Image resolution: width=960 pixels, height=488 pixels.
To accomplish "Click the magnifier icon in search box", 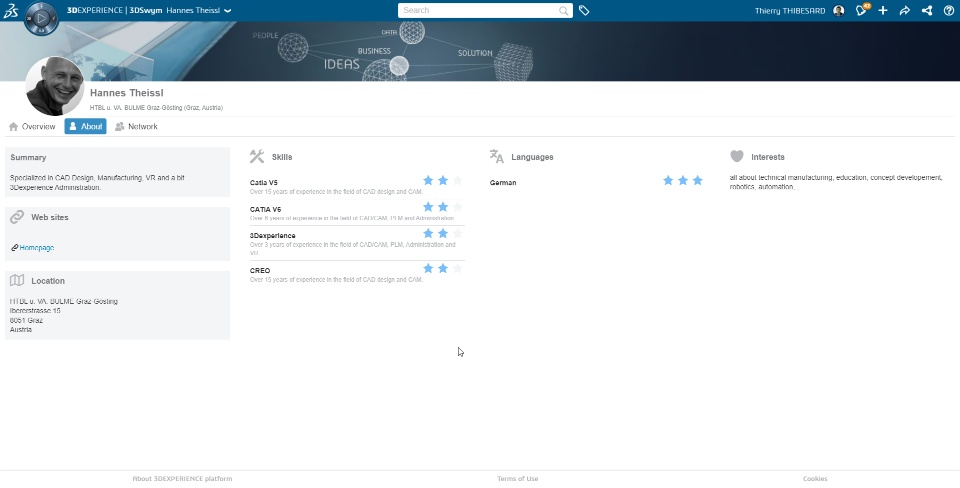I will click(x=563, y=10).
